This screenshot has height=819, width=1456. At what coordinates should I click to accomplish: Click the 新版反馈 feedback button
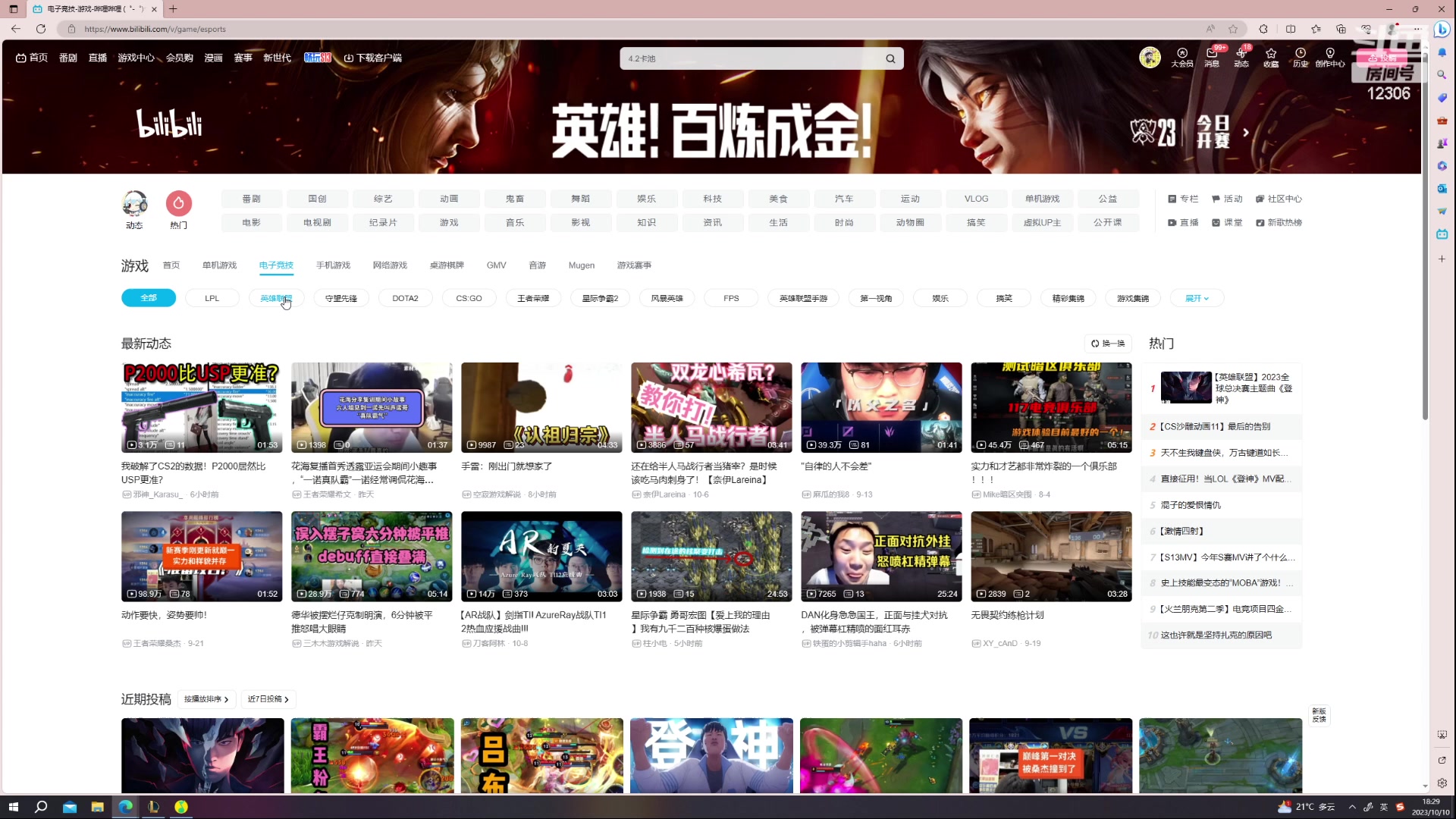[x=1319, y=715]
